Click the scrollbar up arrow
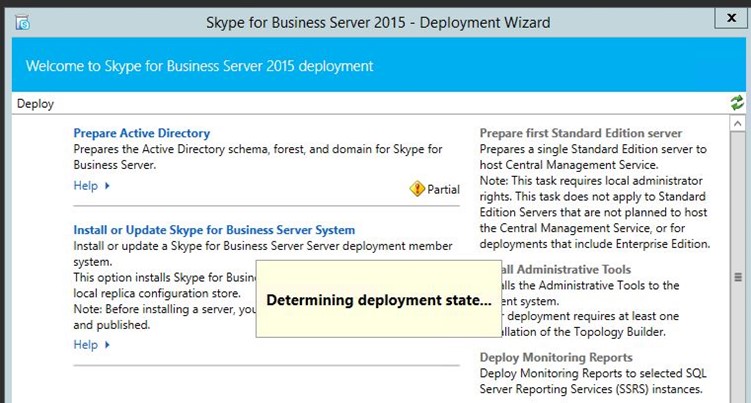 (x=737, y=124)
